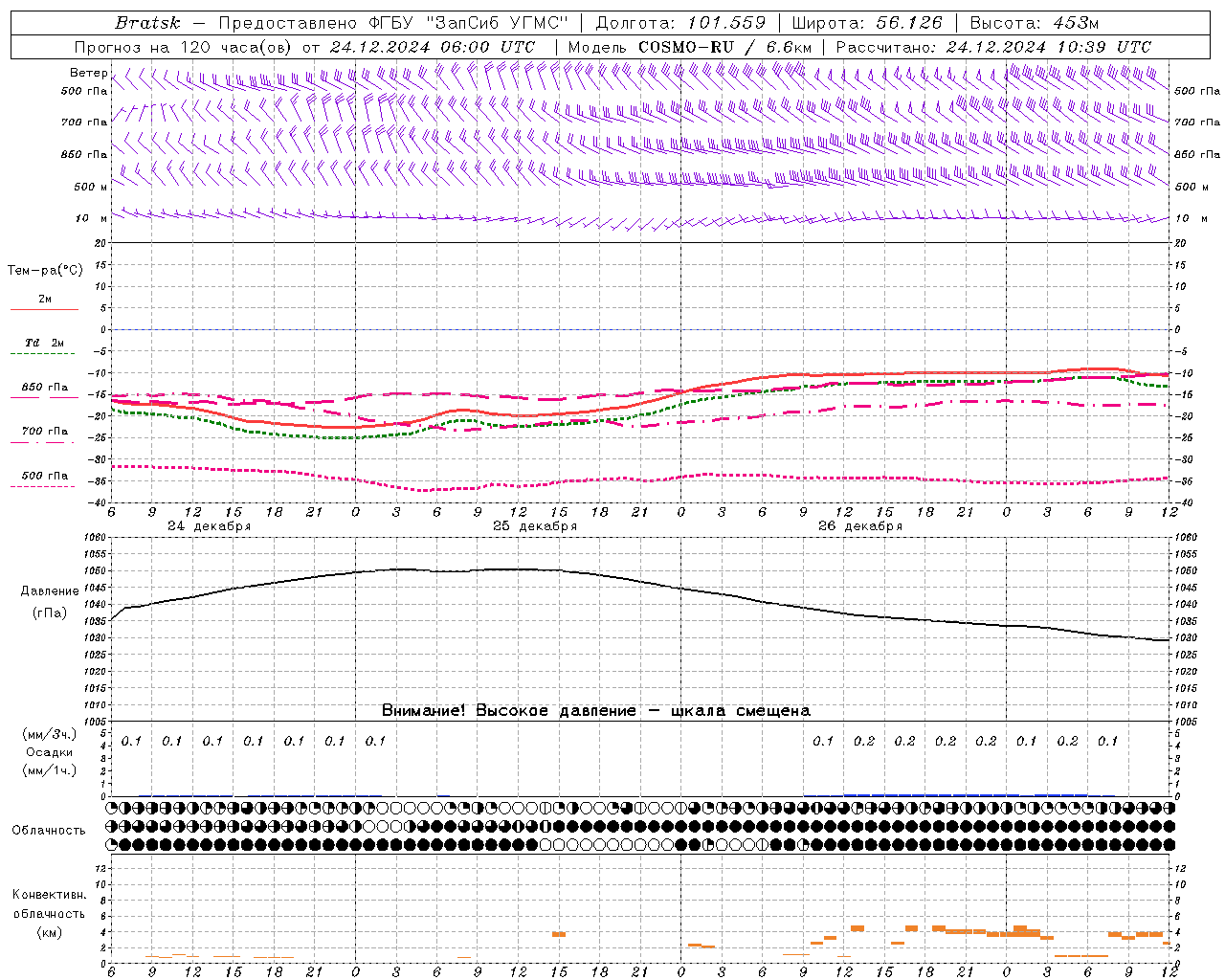Click the Облачность cloudiness label
The image size is (1225, 980).
click(49, 830)
